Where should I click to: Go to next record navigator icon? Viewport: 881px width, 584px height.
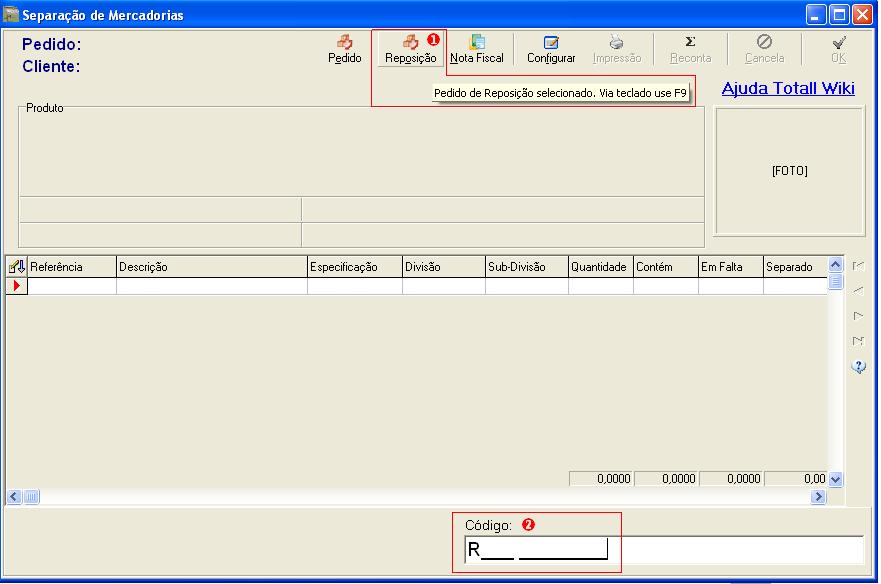[858, 316]
